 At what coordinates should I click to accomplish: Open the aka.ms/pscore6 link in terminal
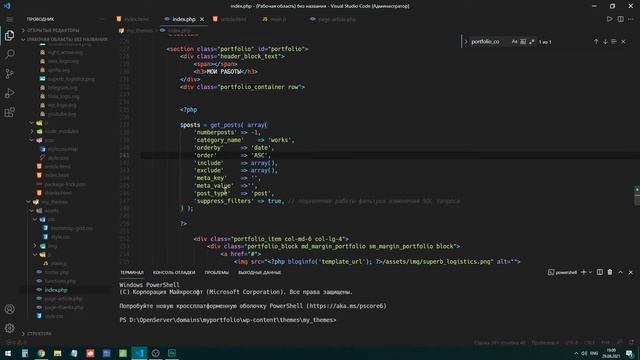(x=347, y=306)
